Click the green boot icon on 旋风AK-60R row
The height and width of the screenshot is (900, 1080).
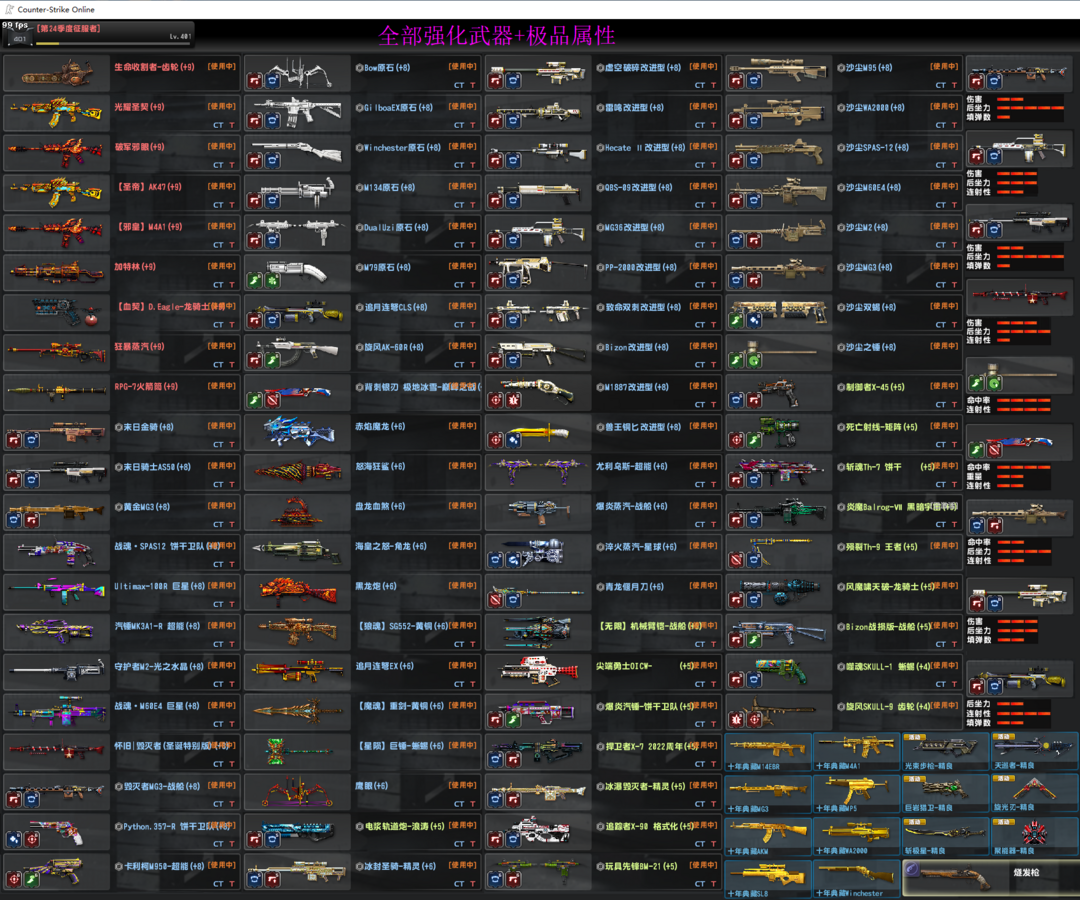(272, 361)
